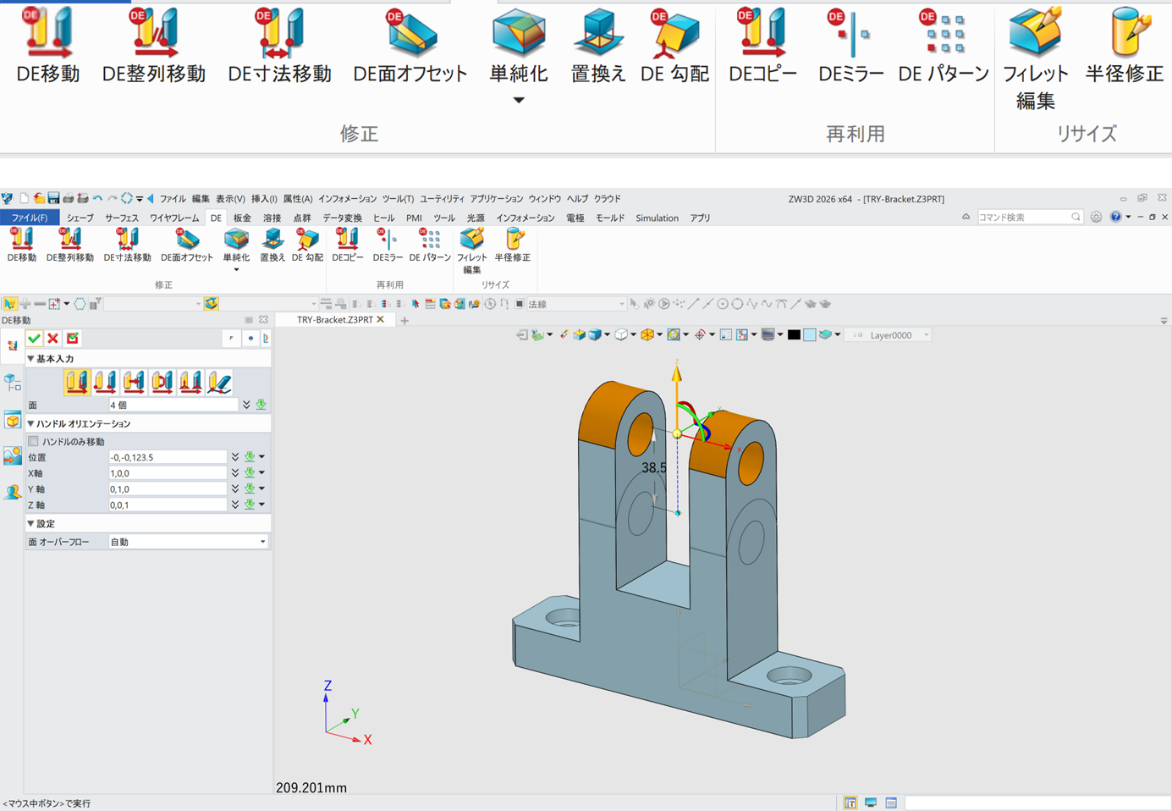The width and height of the screenshot is (1172, 811).
Task: Cancel the DE移動 command with the red X
Action: click(x=52, y=339)
